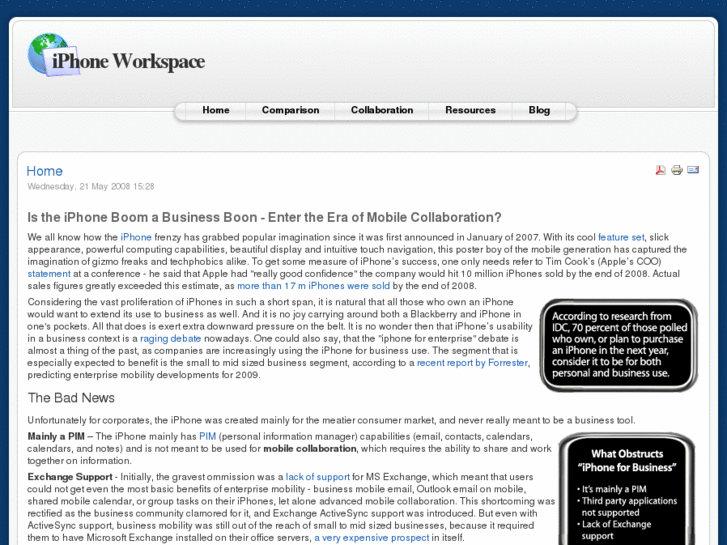Click 'The Bad News' heading
Image resolution: width=727 pixels, height=545 pixels.
pyautogui.click(x=71, y=398)
